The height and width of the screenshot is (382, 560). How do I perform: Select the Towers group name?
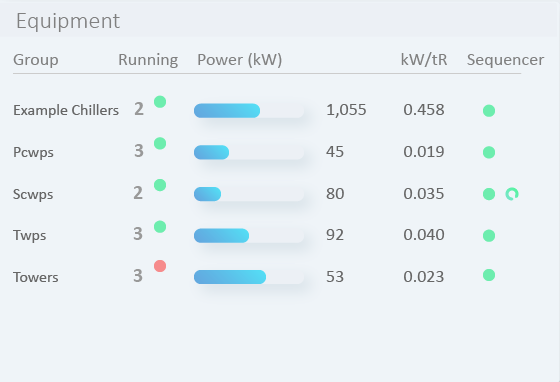tap(36, 277)
